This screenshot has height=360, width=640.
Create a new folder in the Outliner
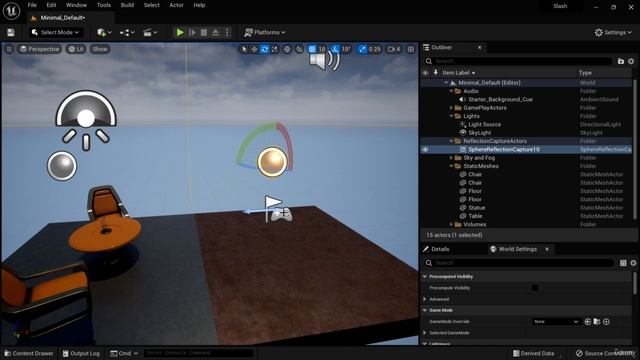click(621, 61)
